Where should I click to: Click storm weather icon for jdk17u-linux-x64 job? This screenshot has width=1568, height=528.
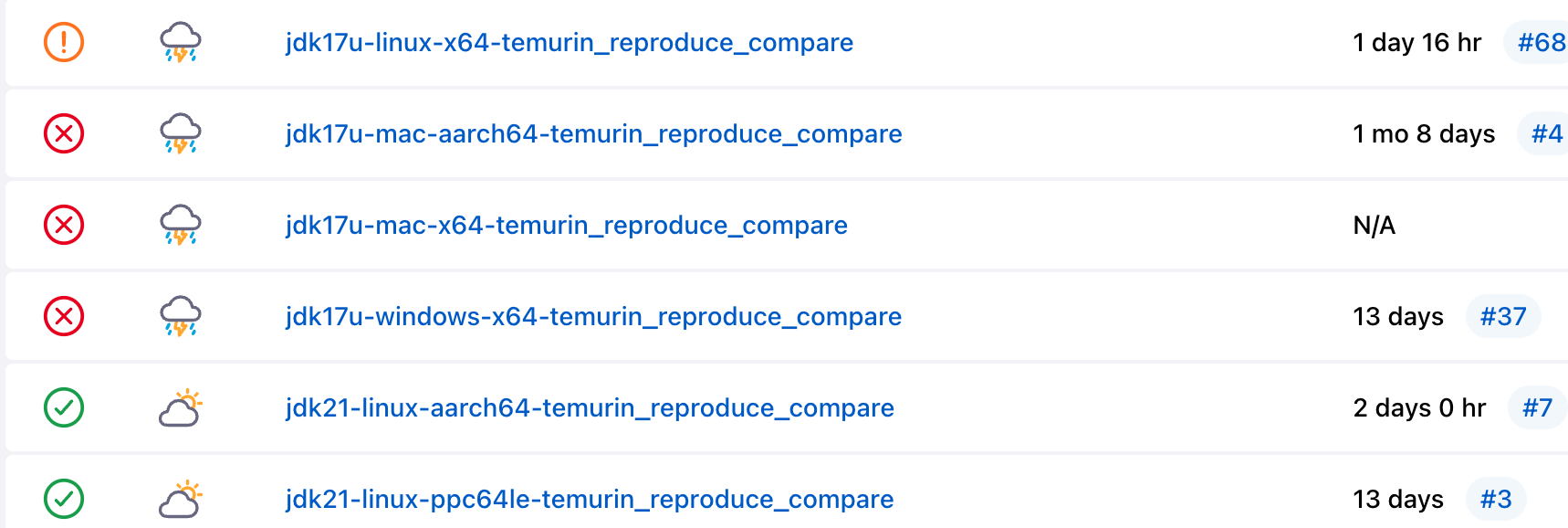[x=180, y=42]
